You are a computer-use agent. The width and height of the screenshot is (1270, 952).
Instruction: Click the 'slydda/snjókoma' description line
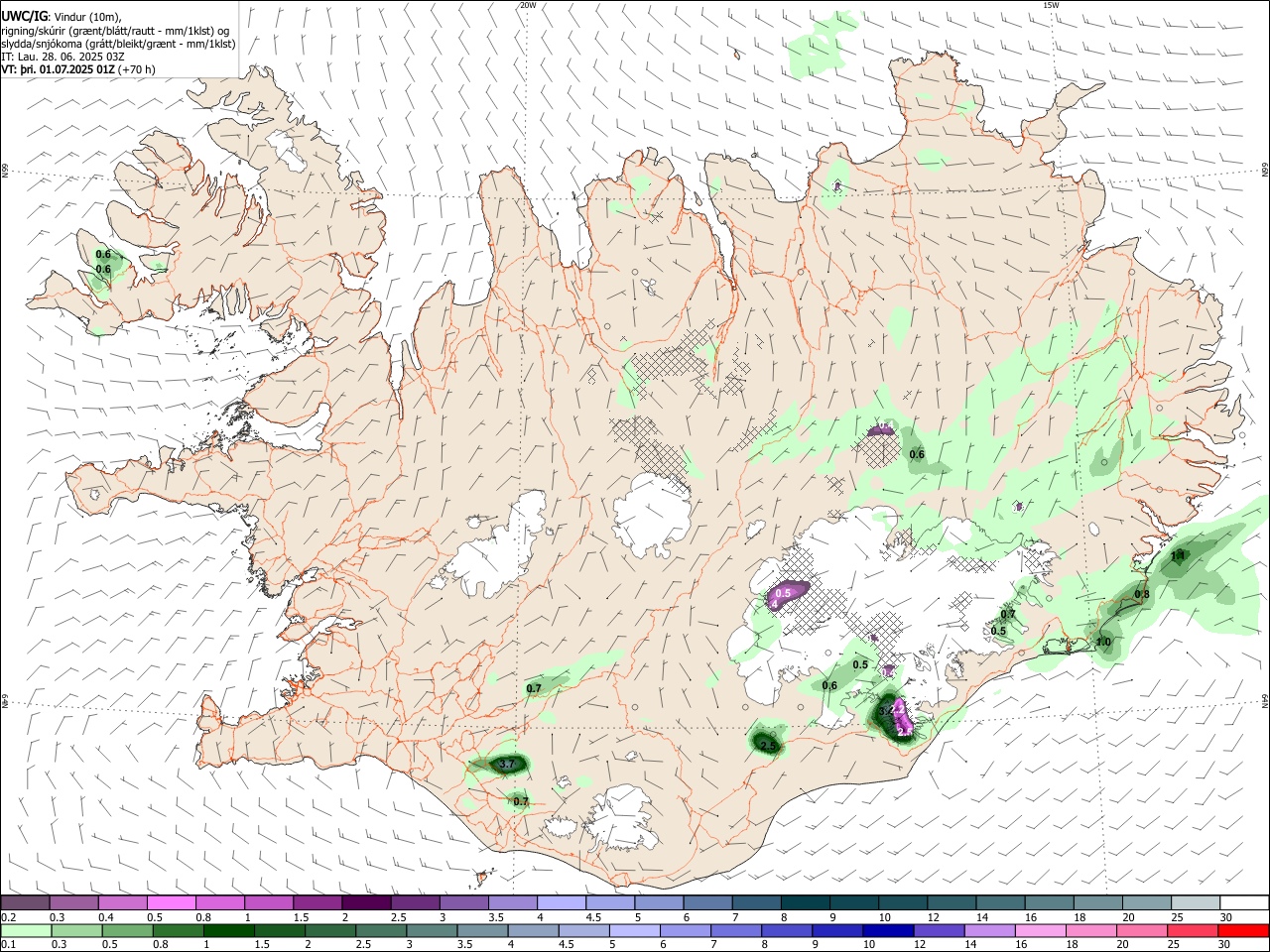tap(118, 44)
